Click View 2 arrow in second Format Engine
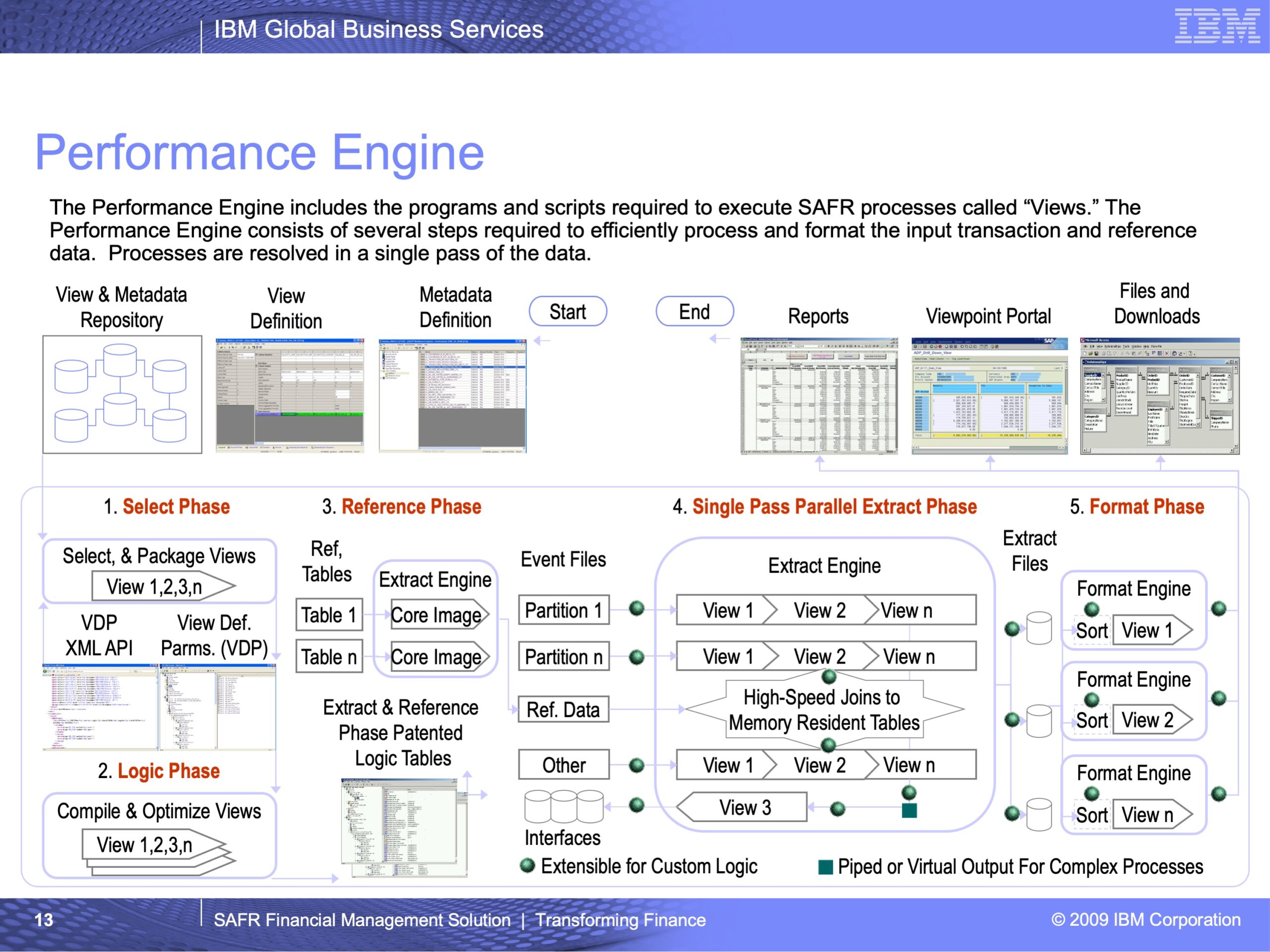This screenshot has width=1270, height=952. tap(1153, 719)
